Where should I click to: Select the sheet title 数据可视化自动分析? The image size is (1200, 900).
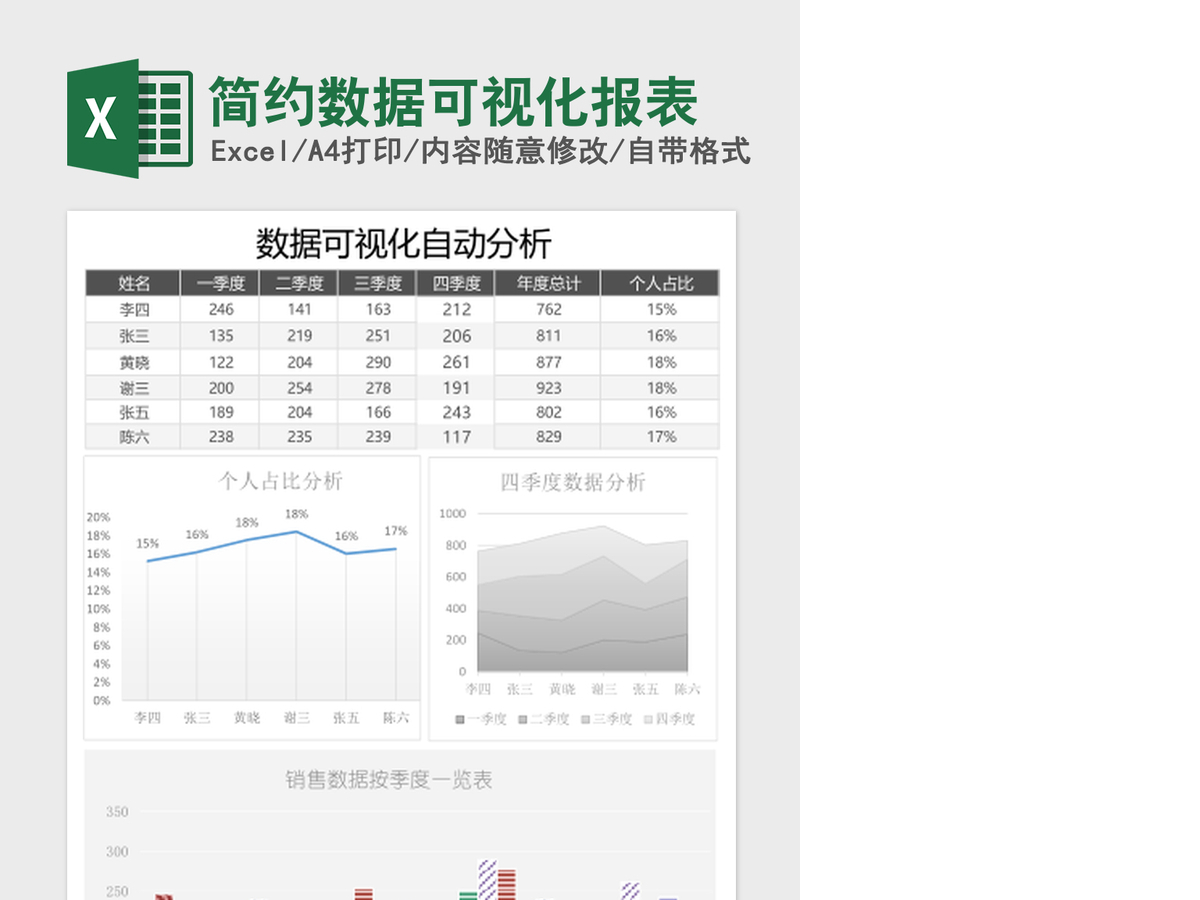click(x=403, y=244)
